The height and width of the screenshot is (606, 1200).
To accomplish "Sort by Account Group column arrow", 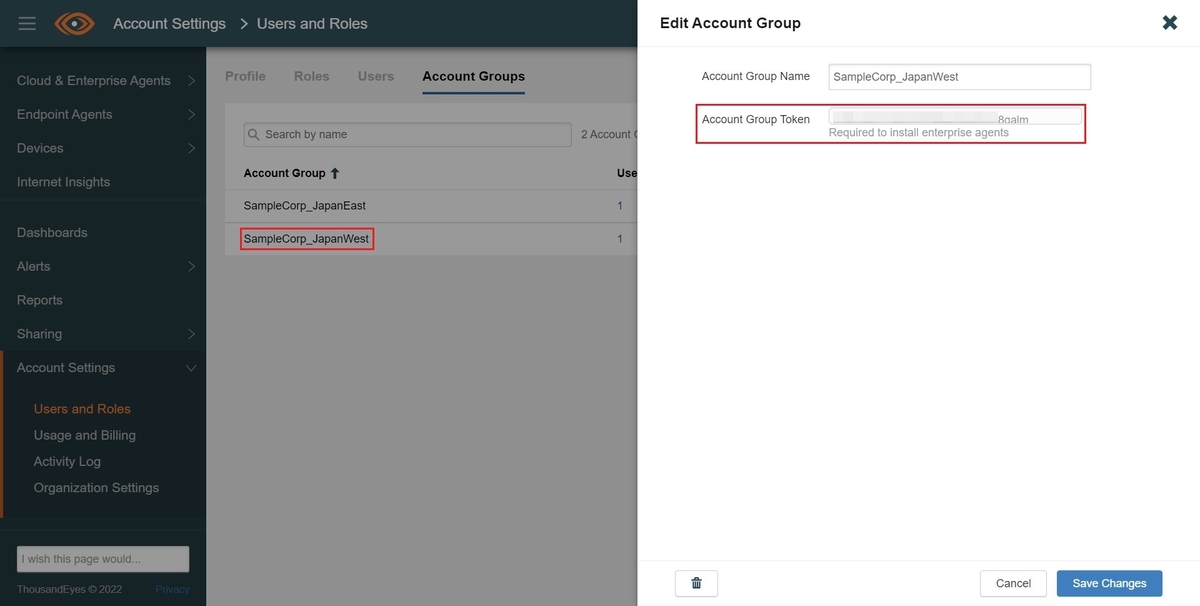I will pos(335,173).
